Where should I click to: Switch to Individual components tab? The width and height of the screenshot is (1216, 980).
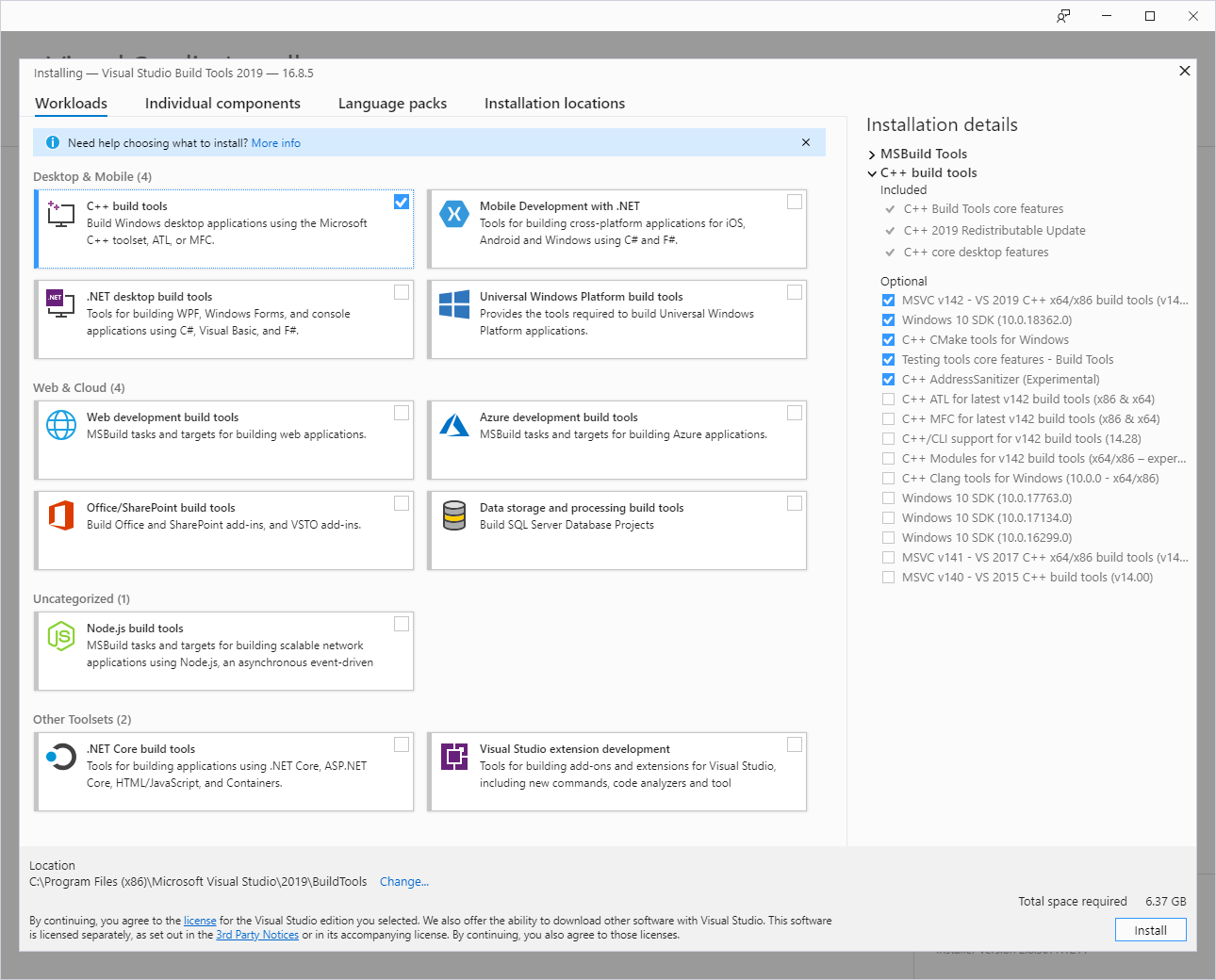(x=222, y=104)
